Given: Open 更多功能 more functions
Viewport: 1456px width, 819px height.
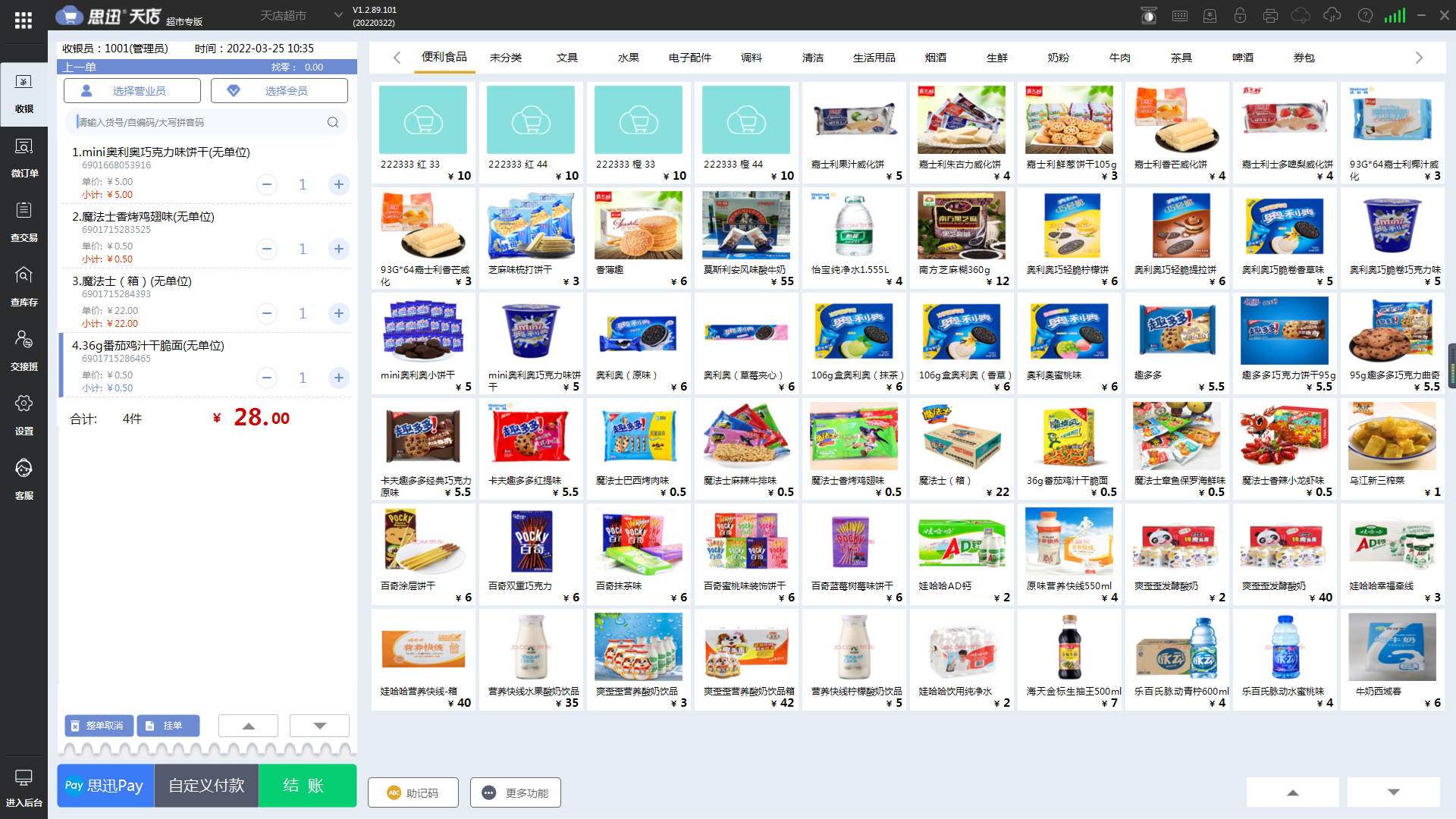Looking at the screenshot, I should [x=516, y=792].
